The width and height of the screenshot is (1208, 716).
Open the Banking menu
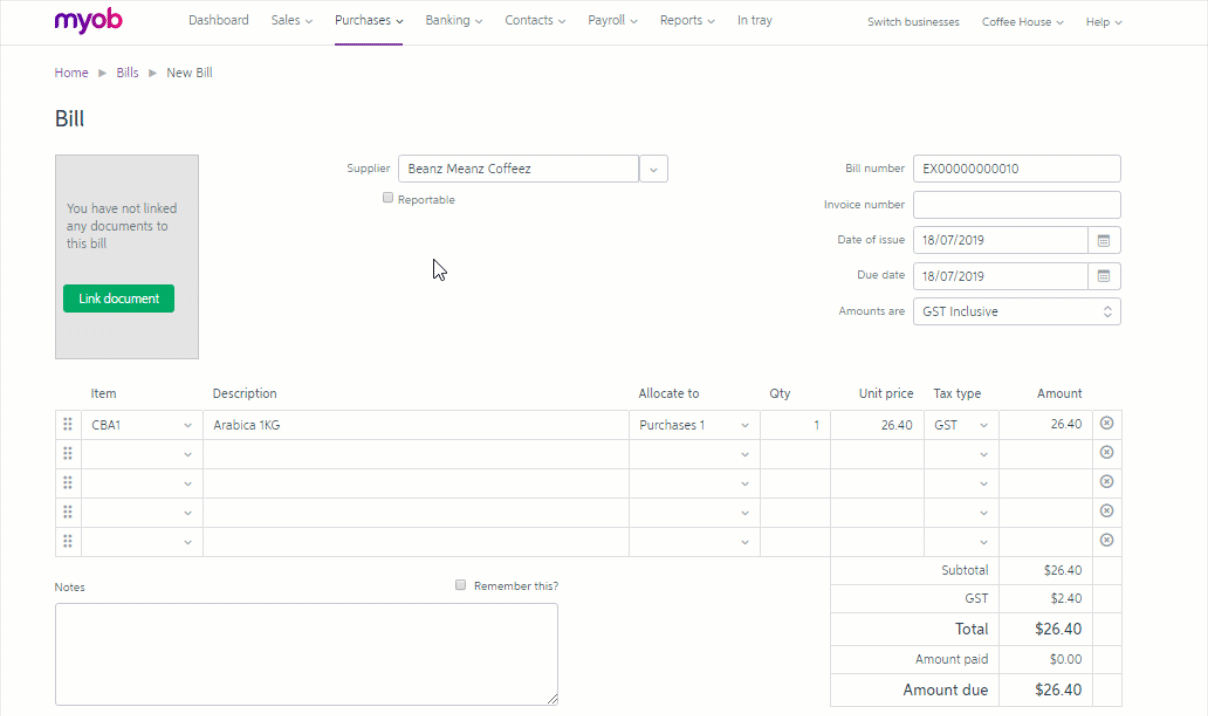pyautogui.click(x=453, y=21)
